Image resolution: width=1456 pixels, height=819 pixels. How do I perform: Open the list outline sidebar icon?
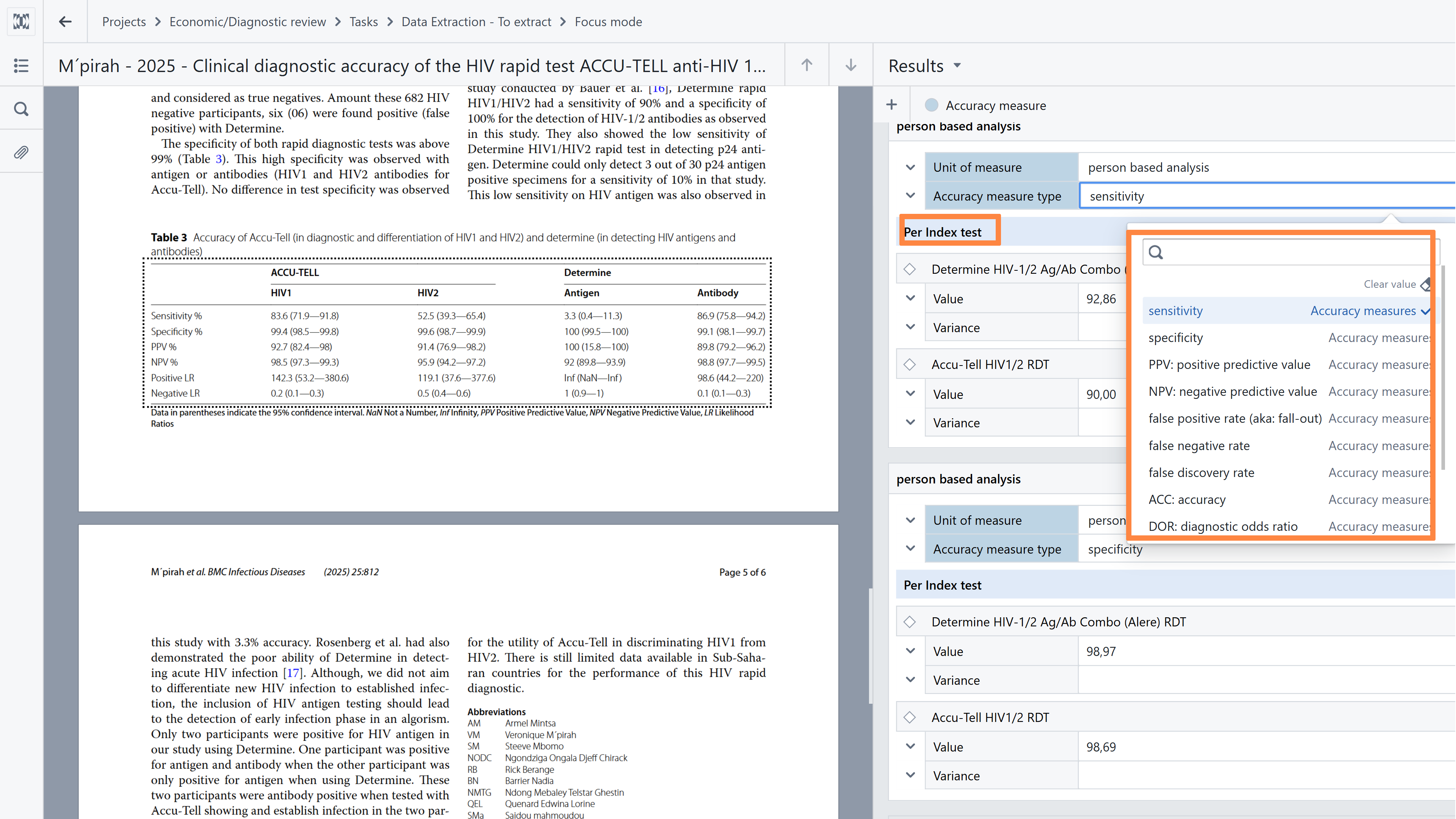(x=22, y=66)
